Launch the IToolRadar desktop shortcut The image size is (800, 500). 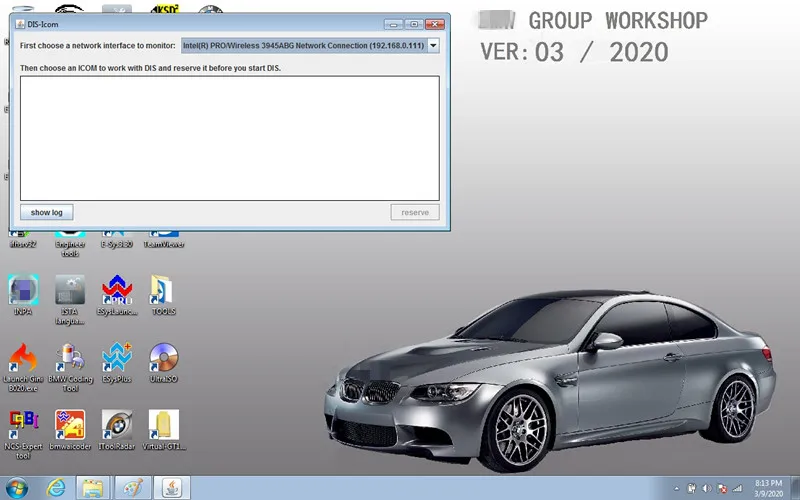(x=117, y=430)
